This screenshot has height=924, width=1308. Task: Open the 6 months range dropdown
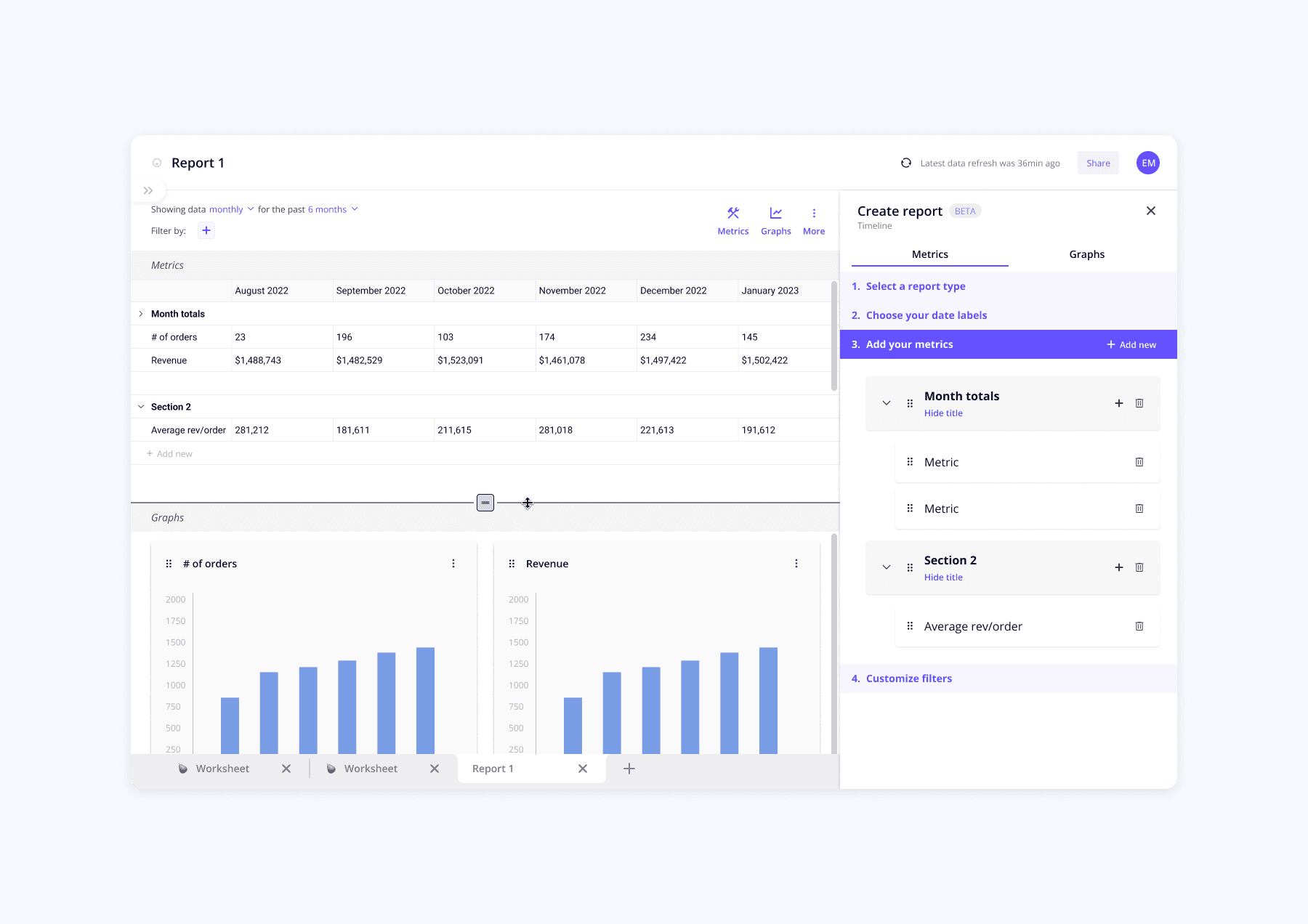333,209
